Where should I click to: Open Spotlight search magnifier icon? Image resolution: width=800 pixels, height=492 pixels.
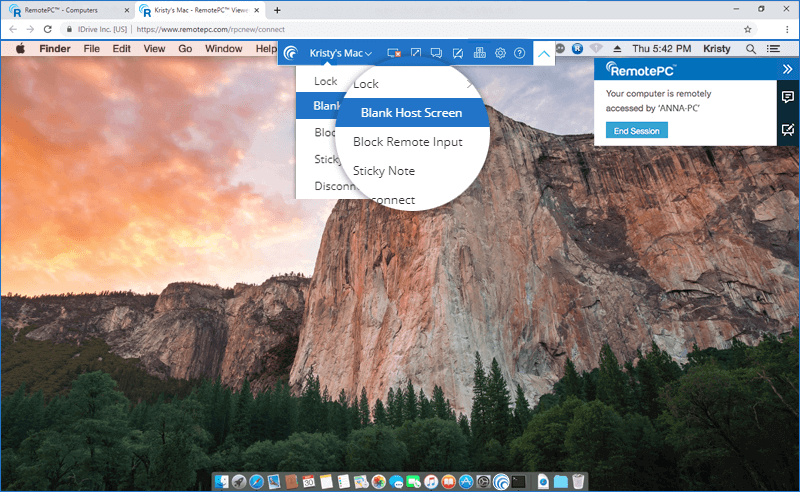point(751,49)
